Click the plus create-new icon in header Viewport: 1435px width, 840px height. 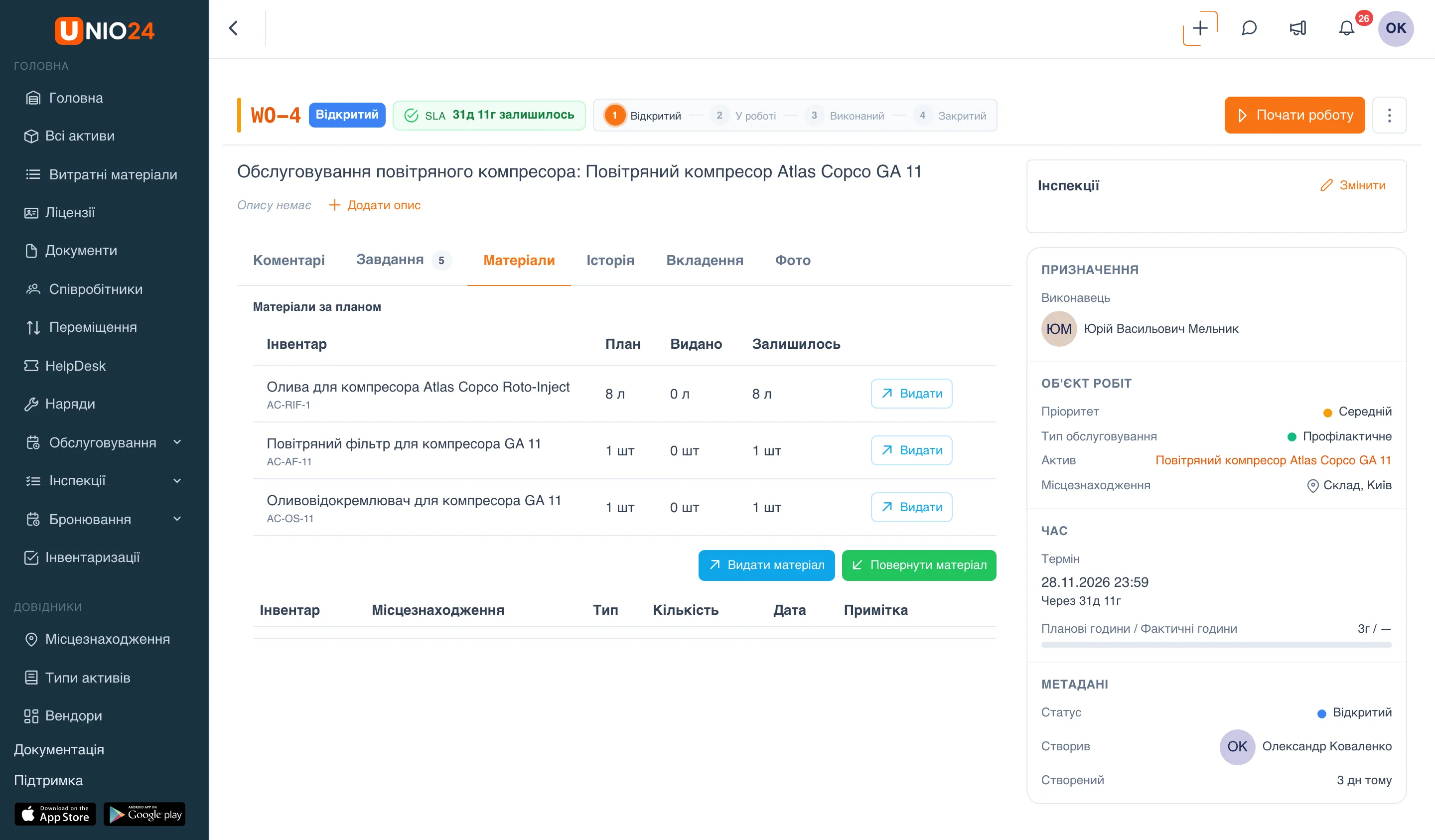click(x=1200, y=28)
